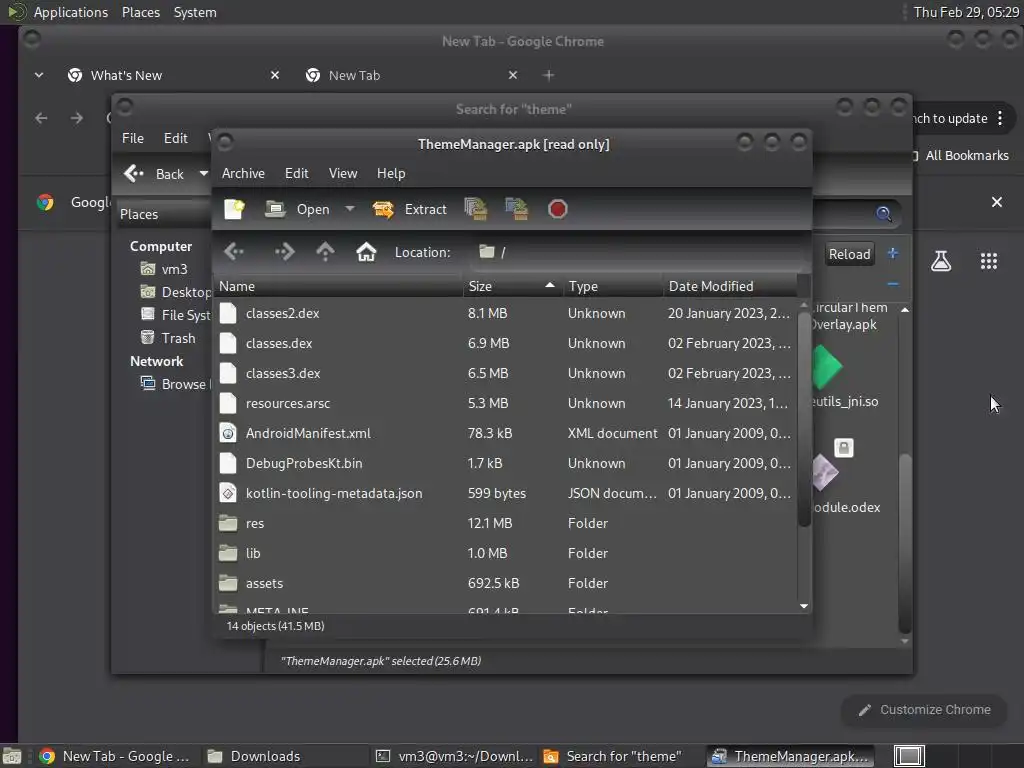This screenshot has height=768, width=1024.
Task: Select vm3 in Places sidebar
Action: (x=164, y=269)
